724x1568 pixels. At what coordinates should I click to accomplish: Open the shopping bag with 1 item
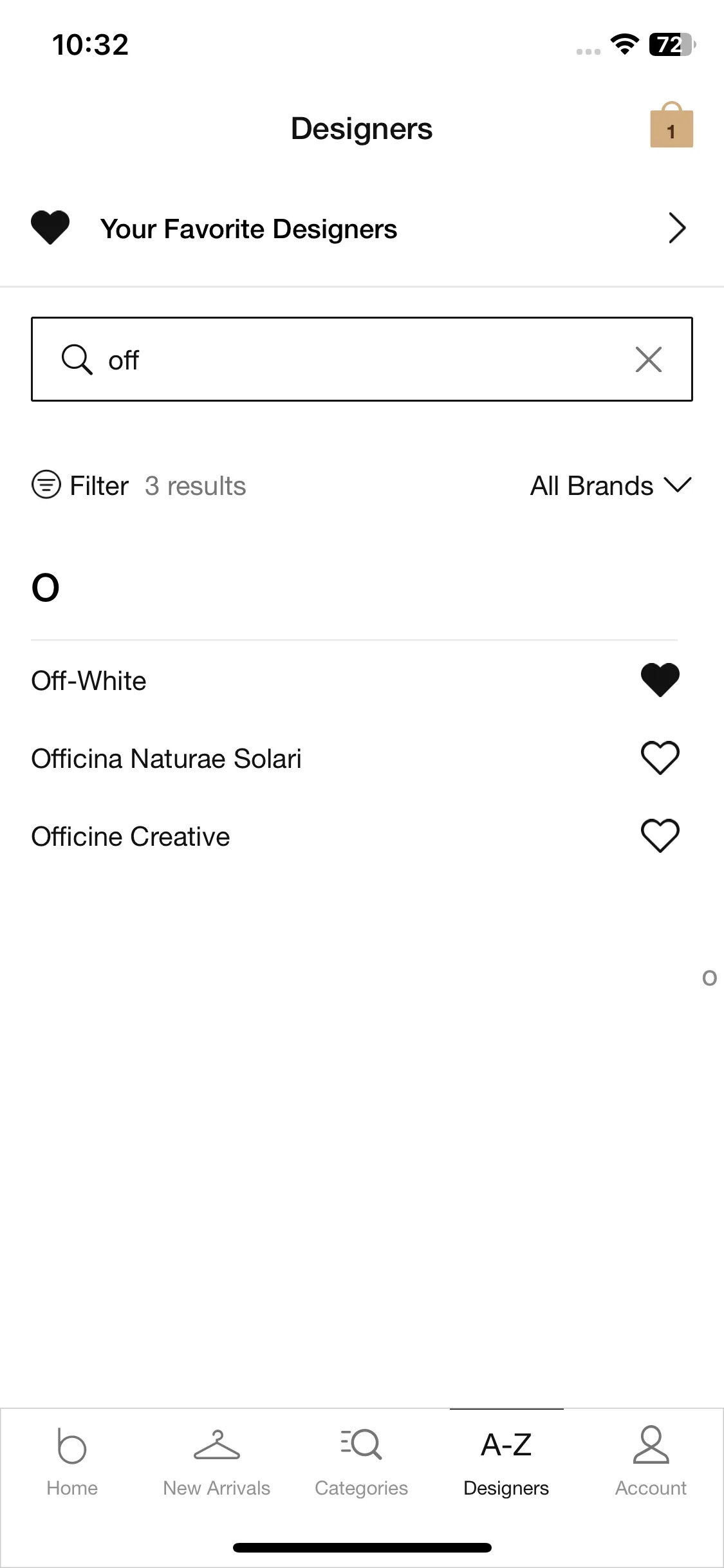(x=671, y=125)
